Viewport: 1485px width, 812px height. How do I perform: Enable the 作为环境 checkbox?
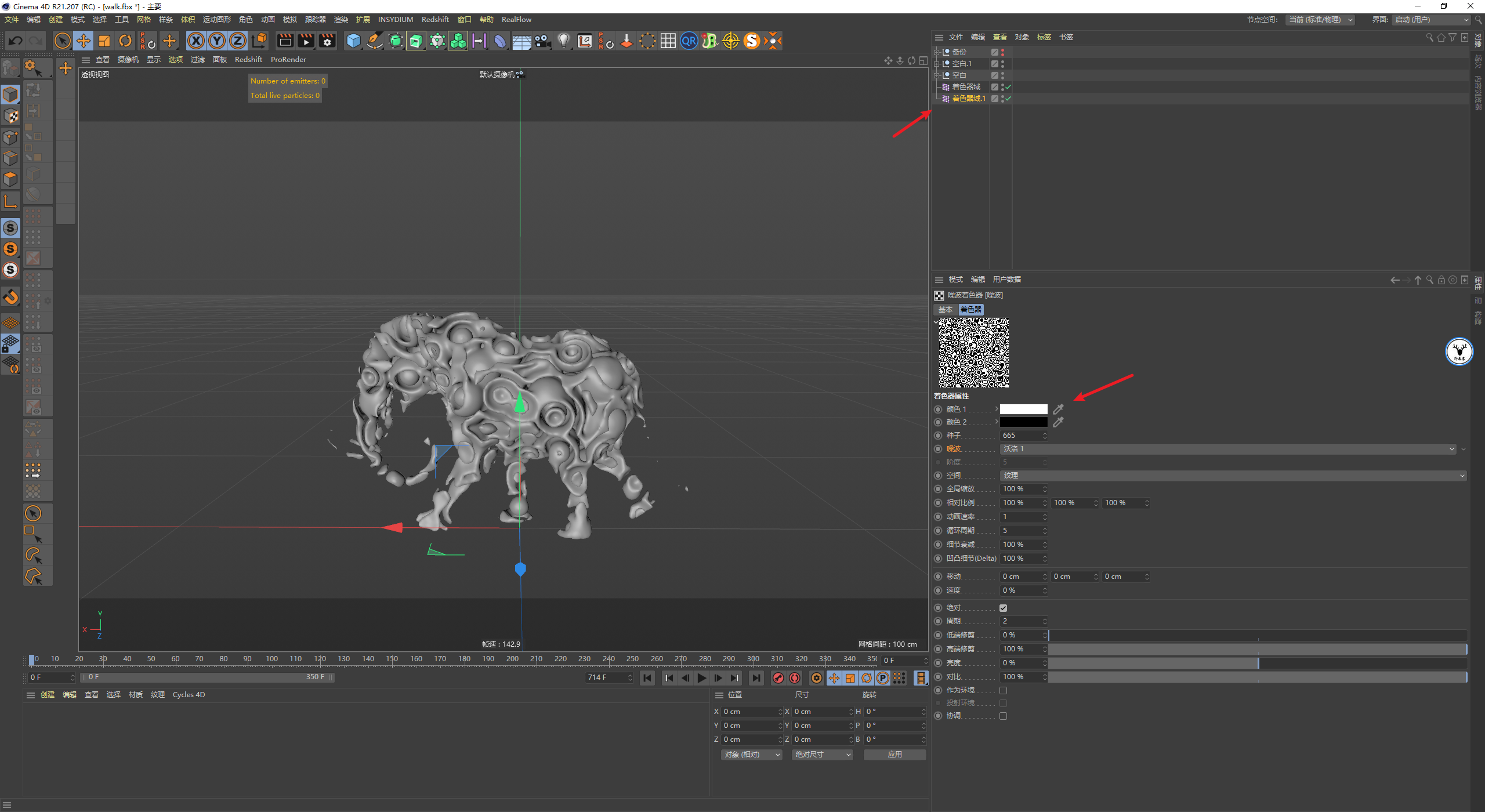[x=1003, y=690]
